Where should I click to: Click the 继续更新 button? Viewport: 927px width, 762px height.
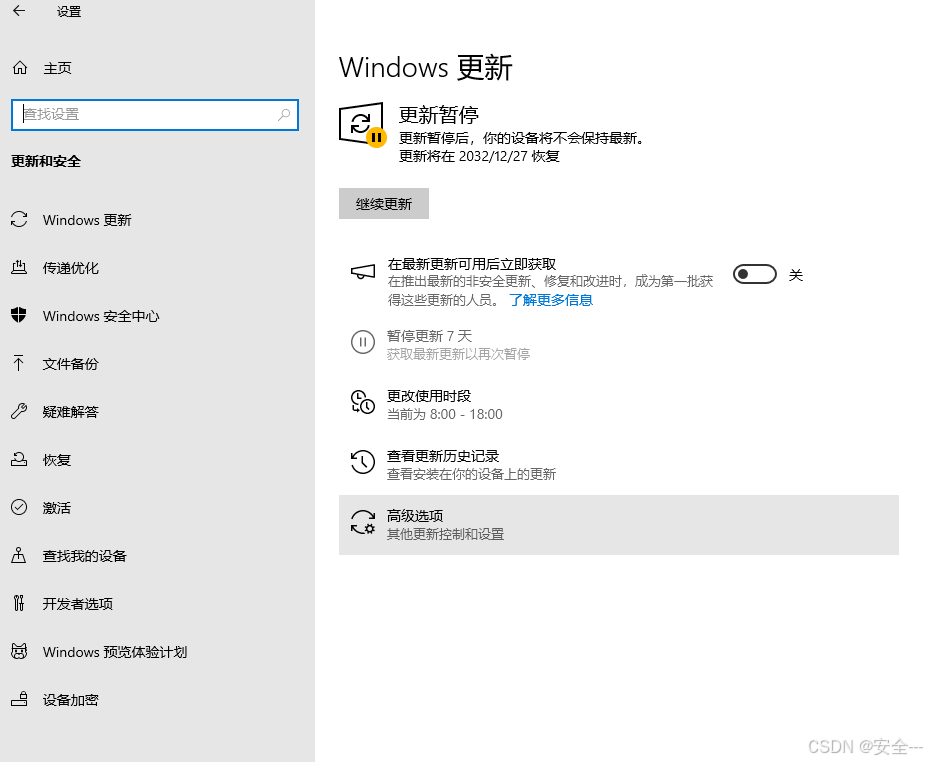[x=384, y=203]
